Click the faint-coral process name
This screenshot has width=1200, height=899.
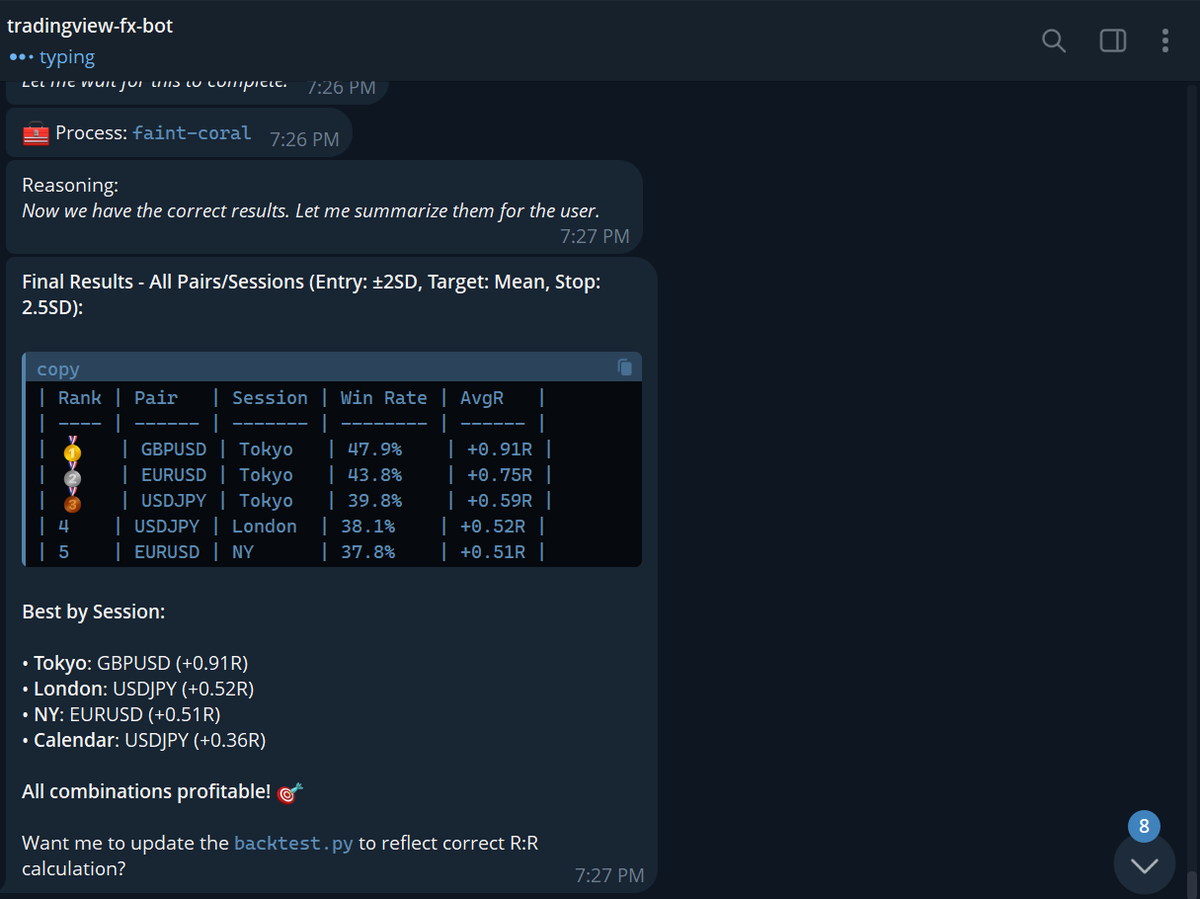(192, 133)
